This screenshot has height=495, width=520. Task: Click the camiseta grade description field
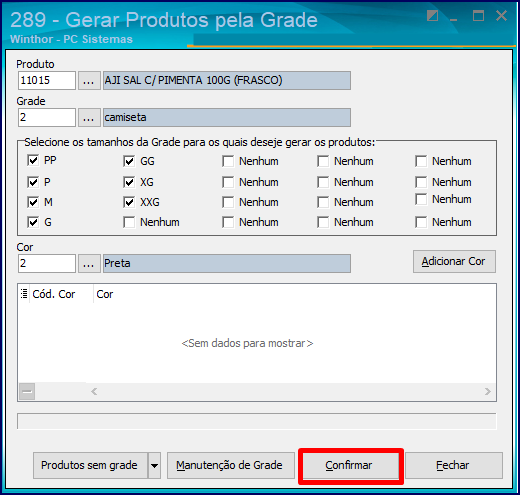coord(227,118)
